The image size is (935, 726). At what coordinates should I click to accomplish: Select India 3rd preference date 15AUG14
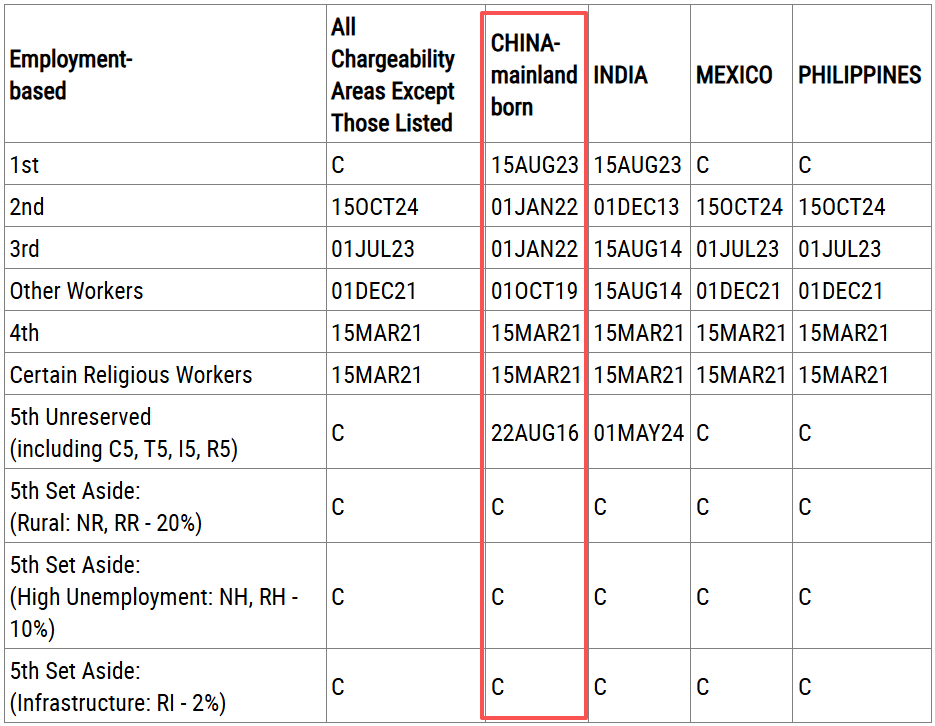pyautogui.click(x=637, y=249)
